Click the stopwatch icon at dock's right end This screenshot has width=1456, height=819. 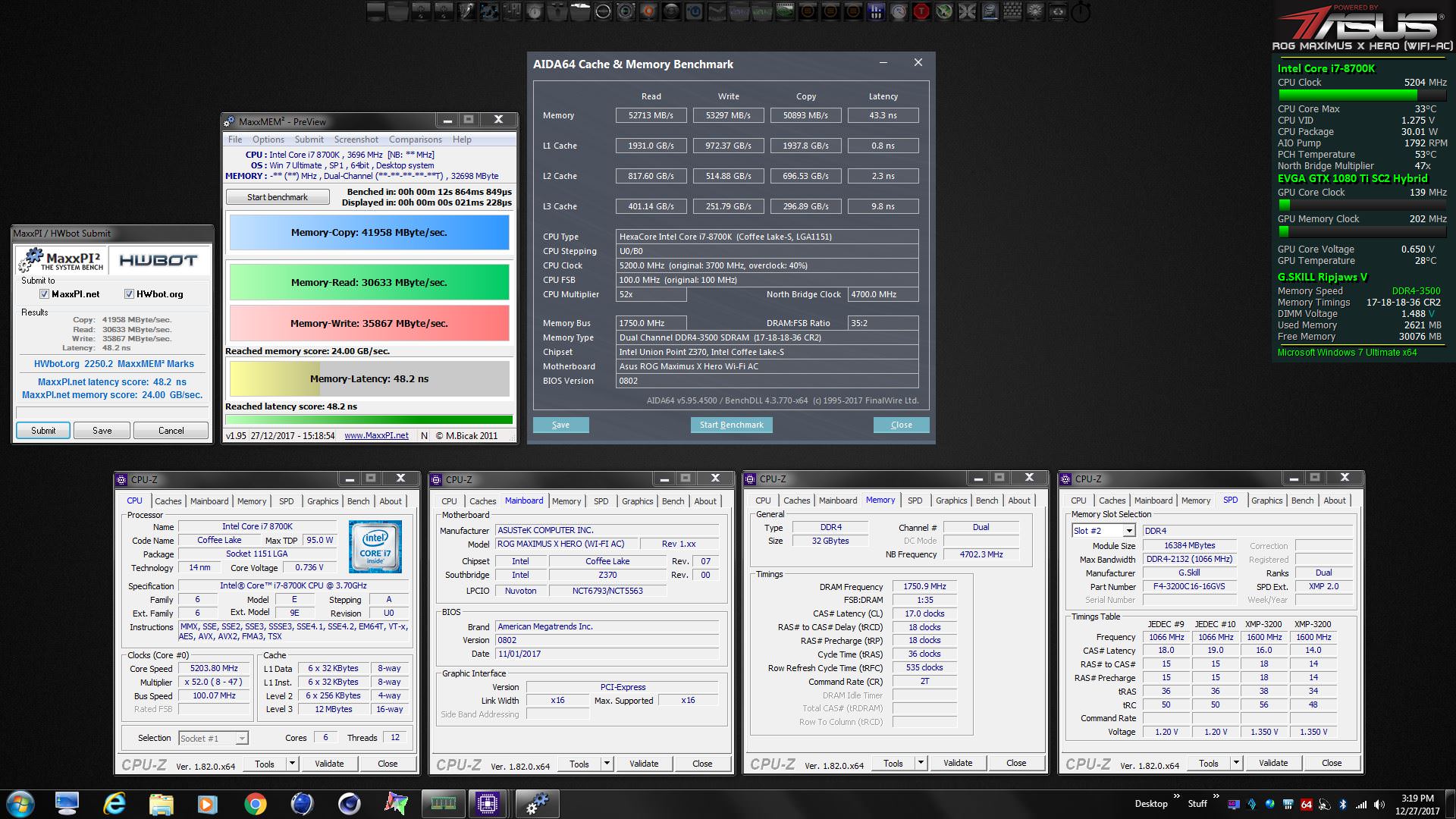[1081, 11]
